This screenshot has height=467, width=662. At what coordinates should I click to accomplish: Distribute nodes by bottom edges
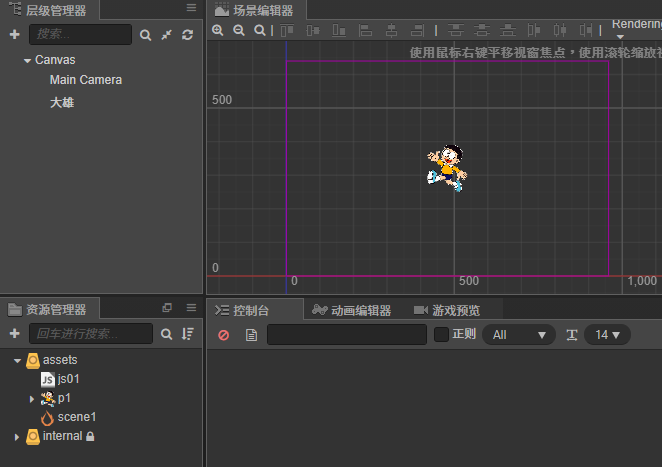click(x=508, y=30)
